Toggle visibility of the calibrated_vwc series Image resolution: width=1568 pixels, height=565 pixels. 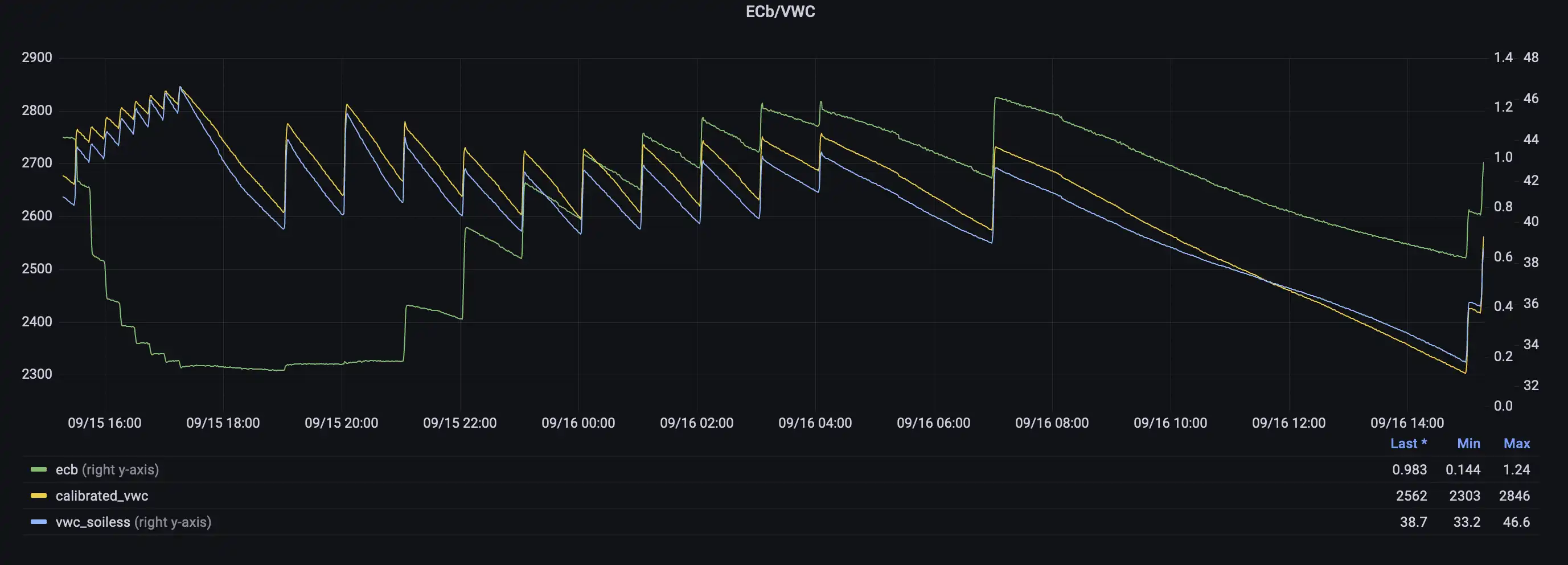click(101, 496)
